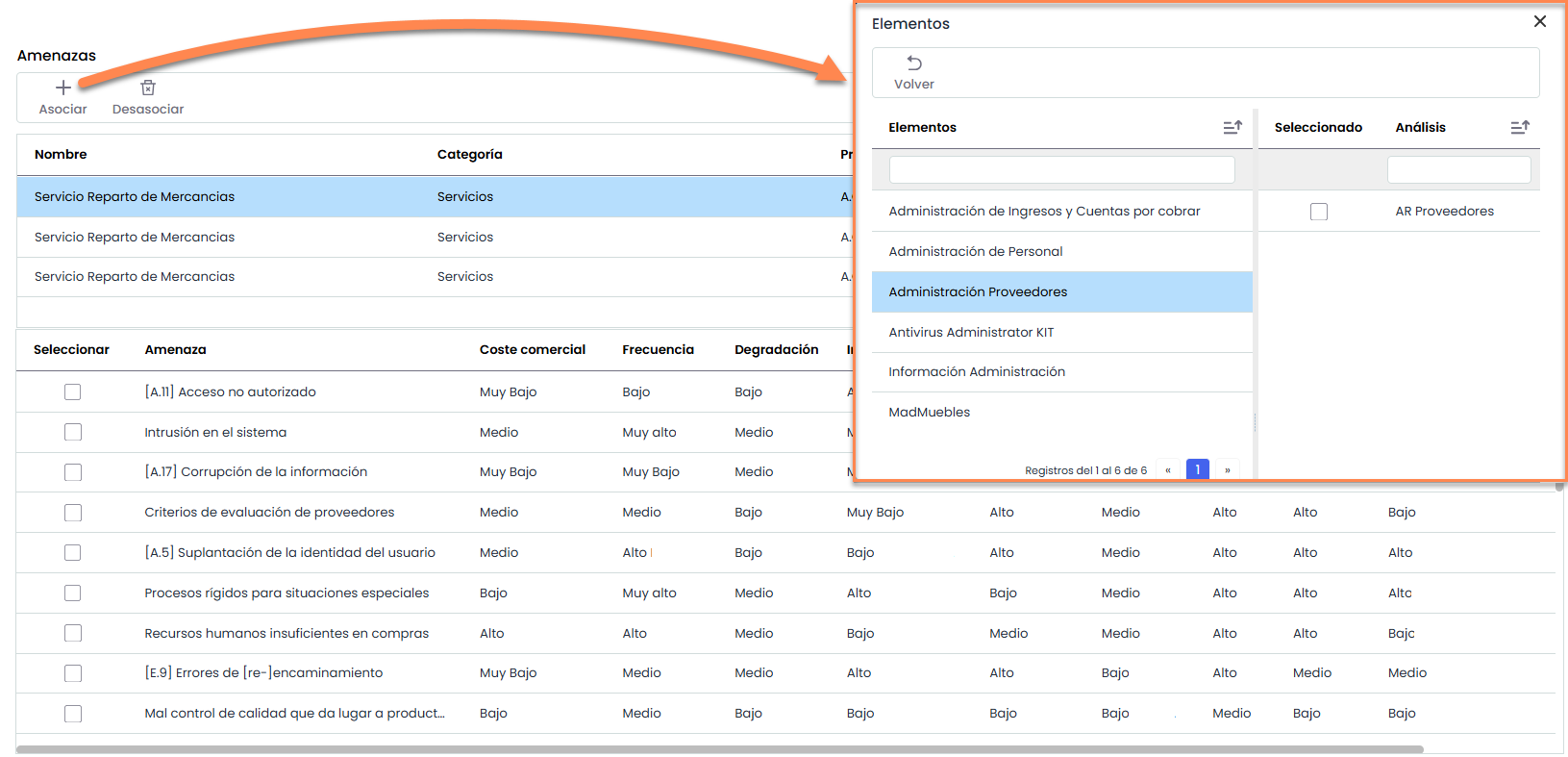Click the Volver back arrow icon
This screenshot has height=757, width=1568.
(914, 63)
